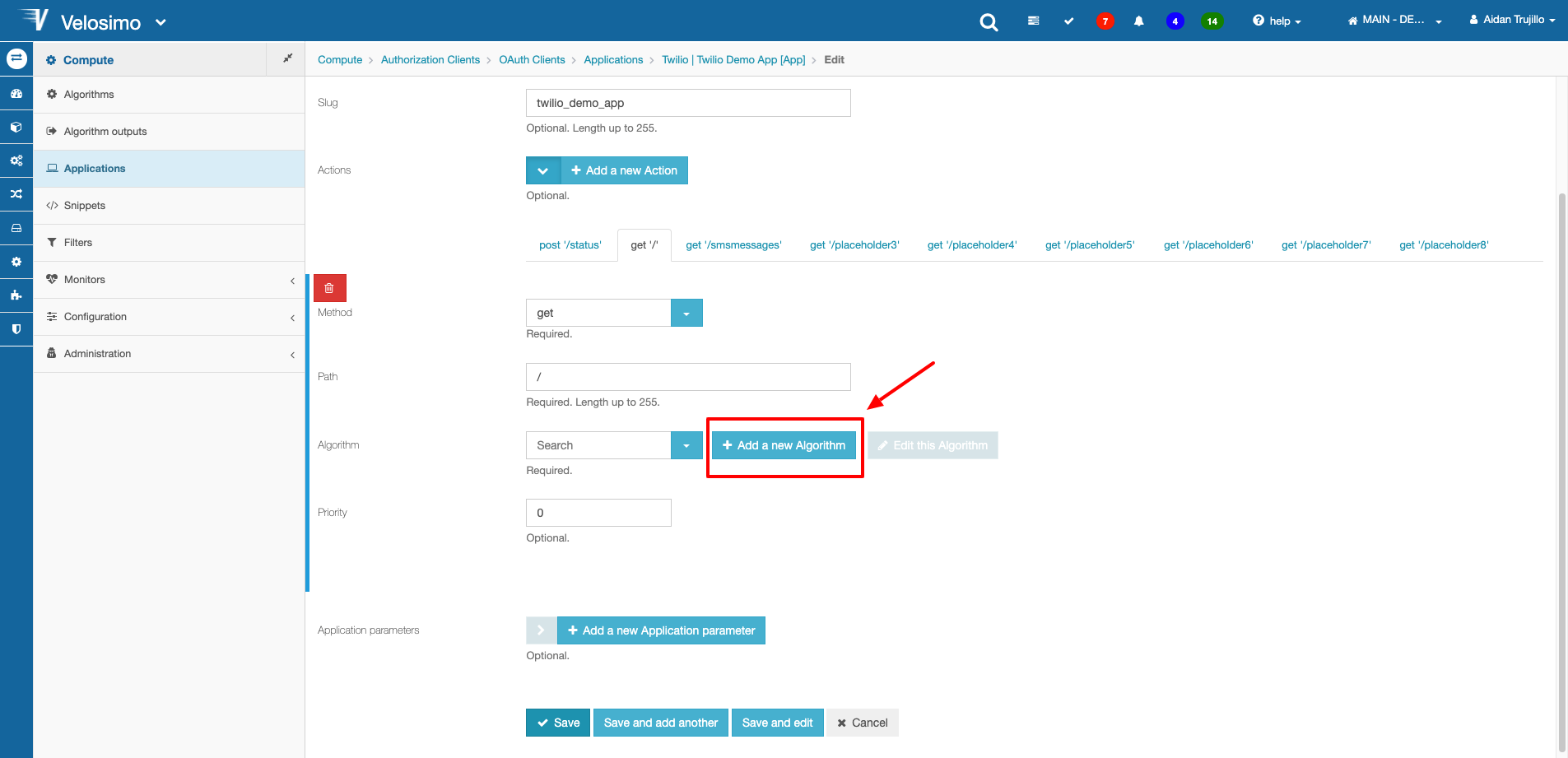Screen dimensions: 1568x758
Task: Open the Aidan Trujillo user menu
Action: coord(1512,20)
